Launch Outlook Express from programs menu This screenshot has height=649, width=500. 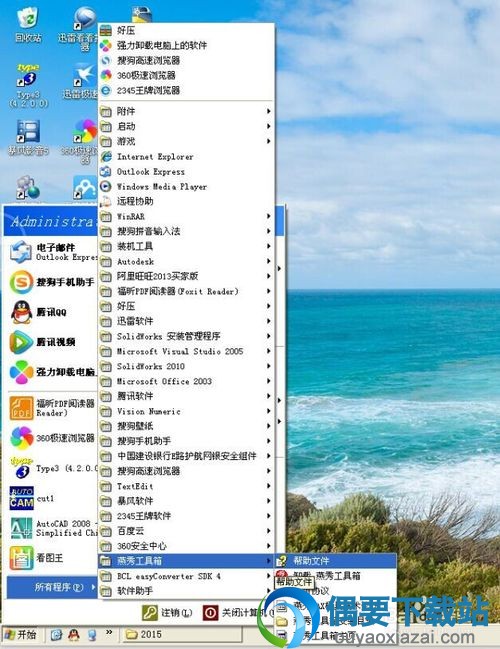(186, 171)
